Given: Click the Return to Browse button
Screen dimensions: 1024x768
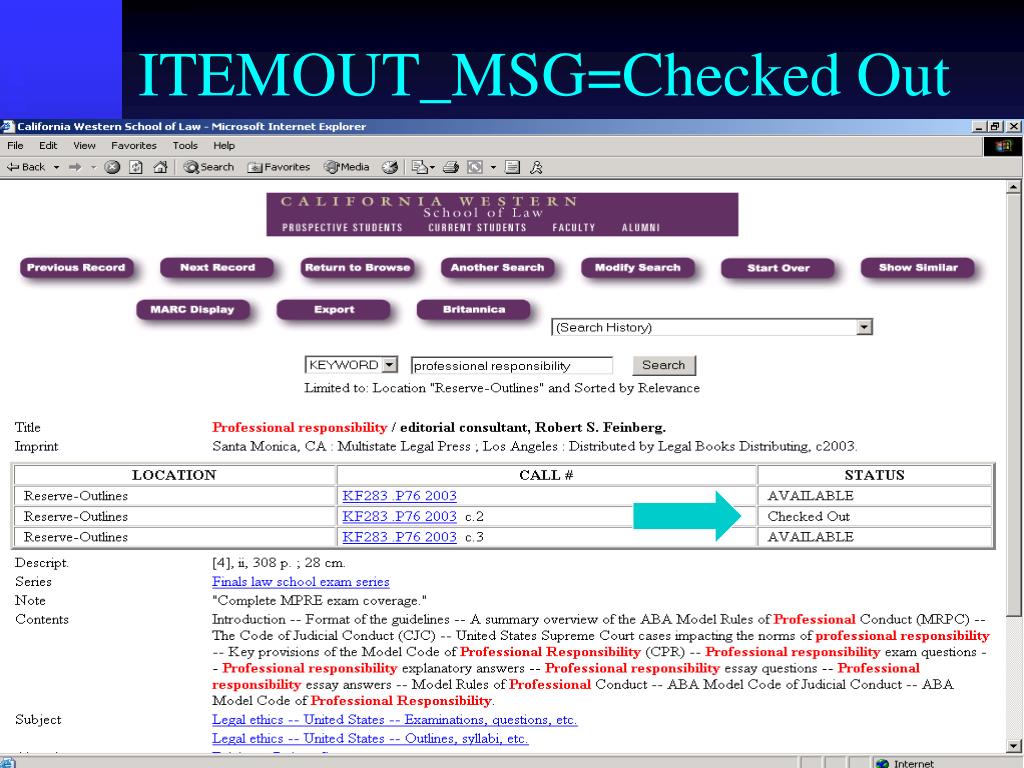Looking at the screenshot, I should click(x=357, y=268).
